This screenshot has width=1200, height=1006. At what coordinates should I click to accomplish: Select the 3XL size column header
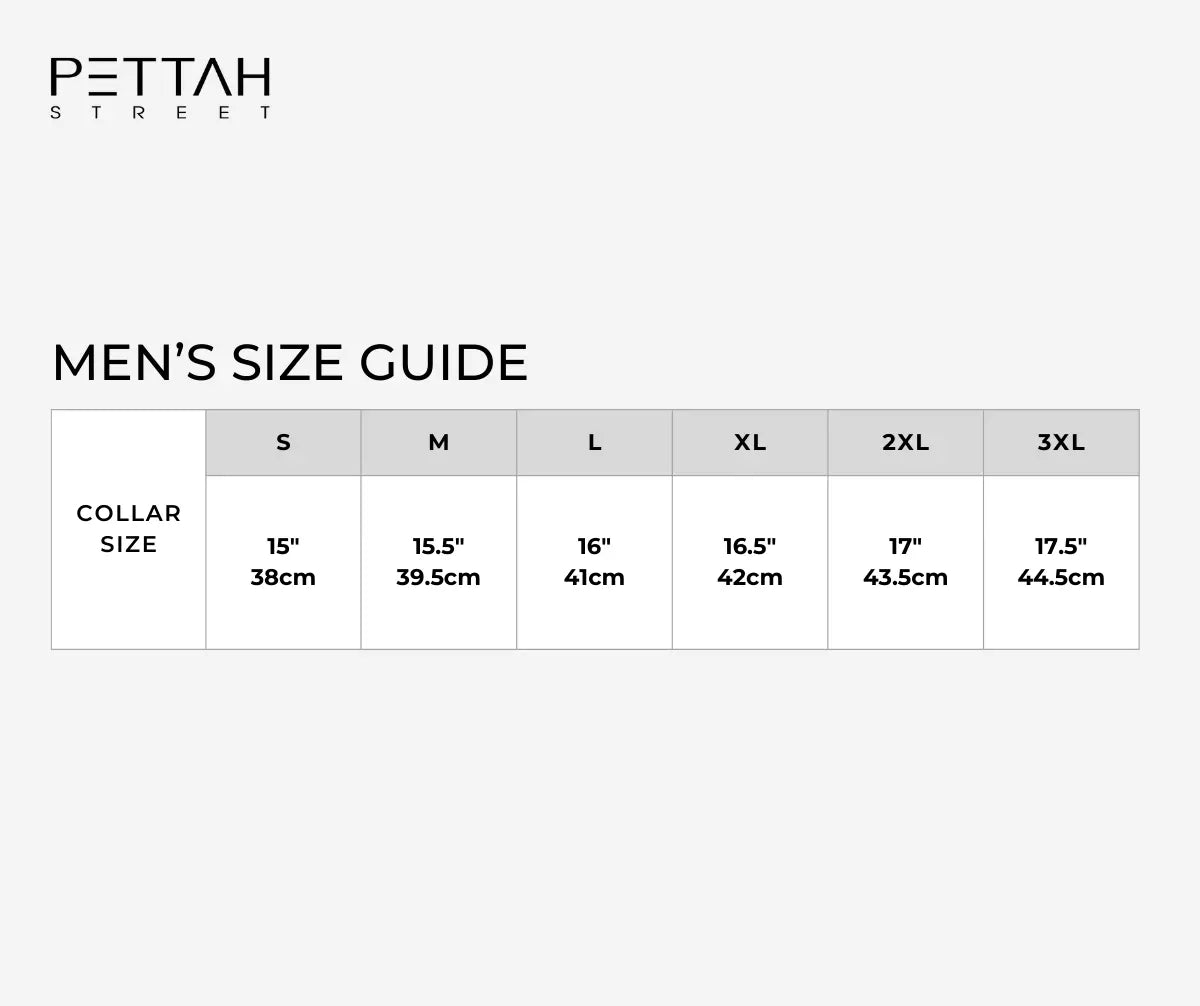point(1061,443)
